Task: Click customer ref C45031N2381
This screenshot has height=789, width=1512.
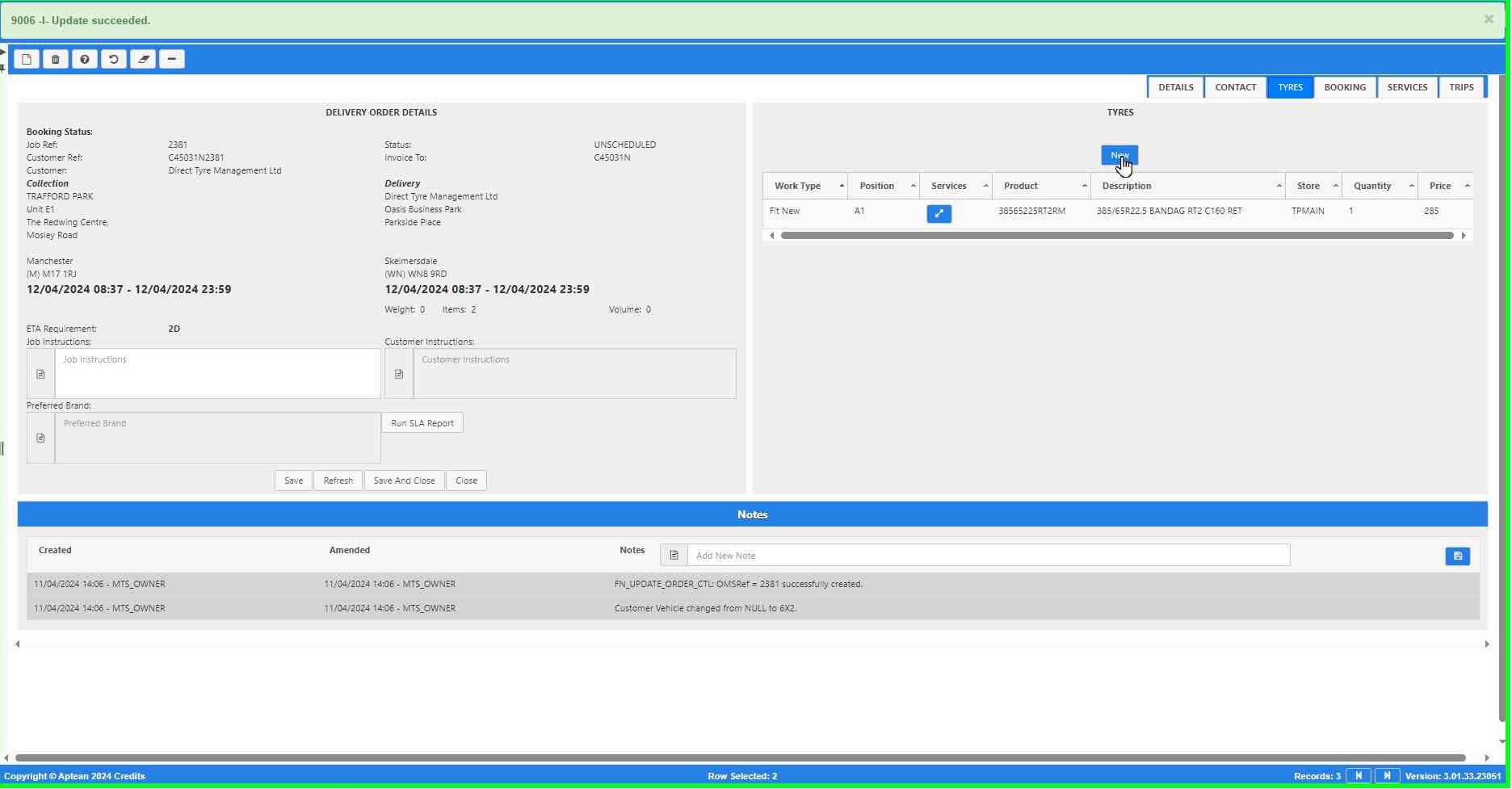Action: click(x=196, y=157)
